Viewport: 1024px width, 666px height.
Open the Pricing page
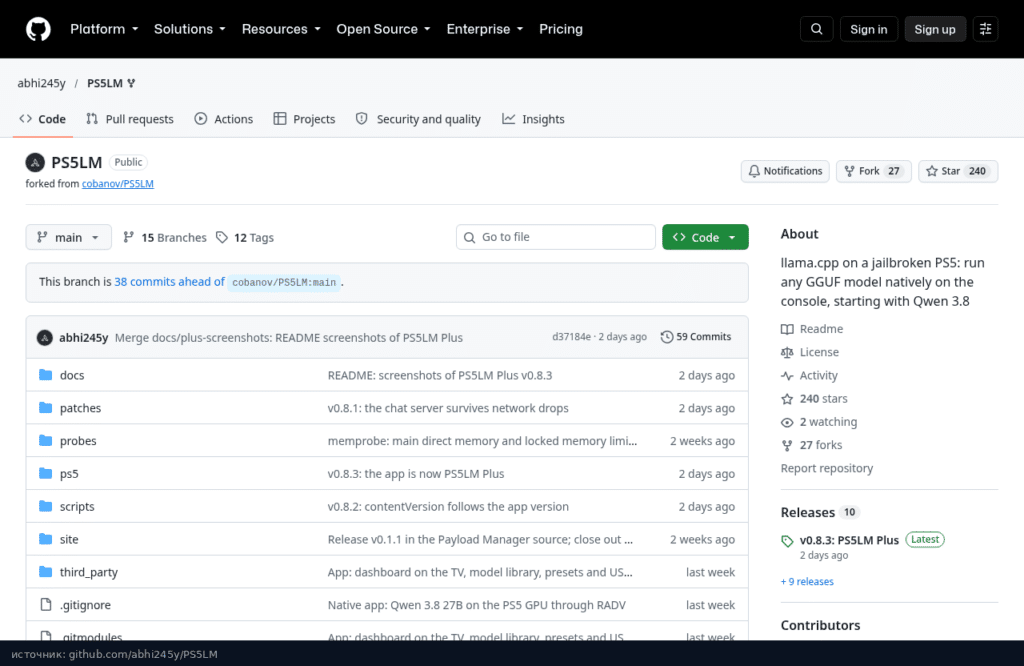[x=560, y=29]
